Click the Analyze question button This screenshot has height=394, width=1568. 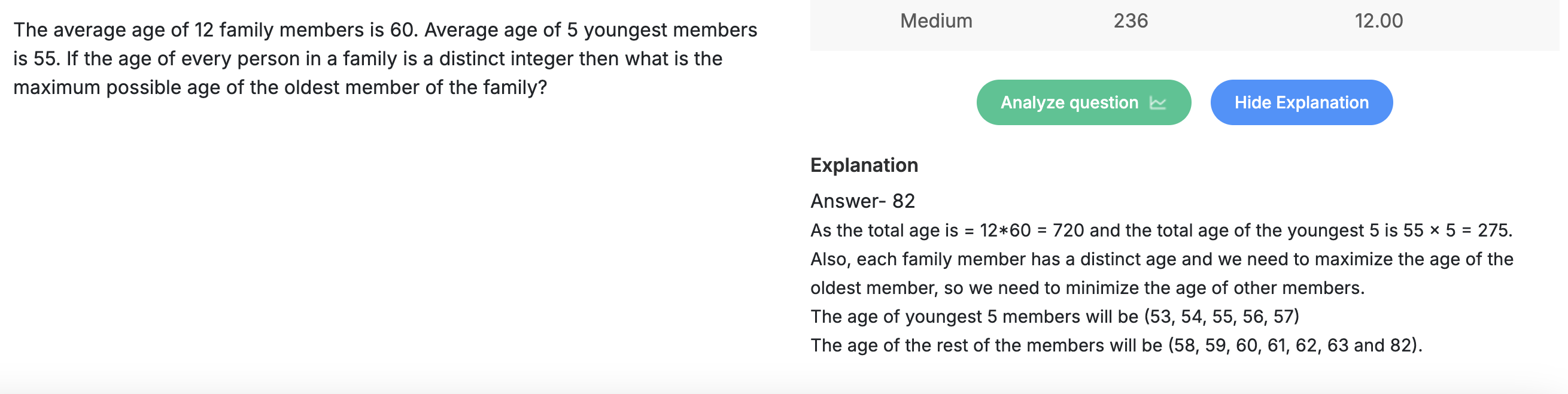coord(1083,102)
